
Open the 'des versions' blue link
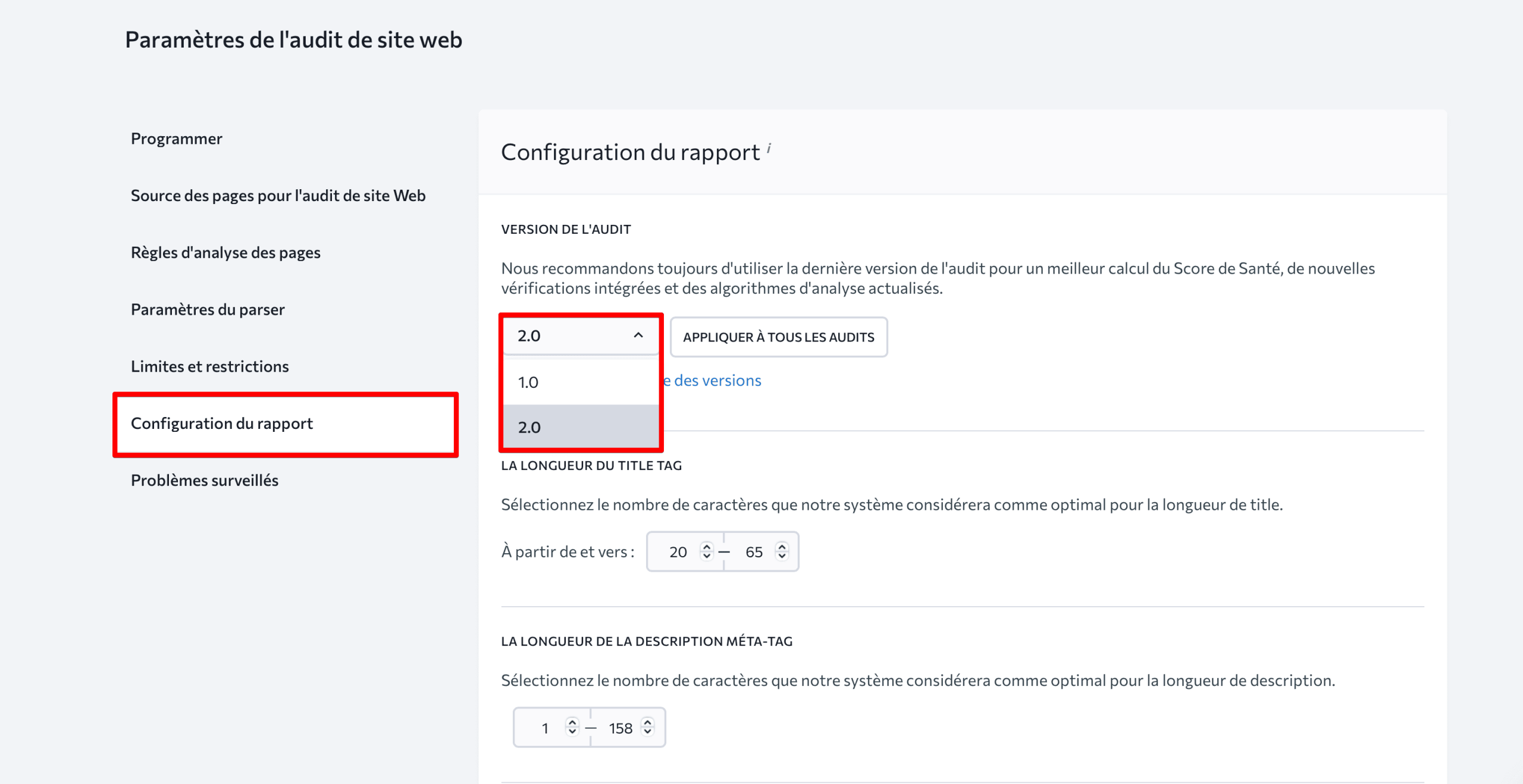point(717,381)
